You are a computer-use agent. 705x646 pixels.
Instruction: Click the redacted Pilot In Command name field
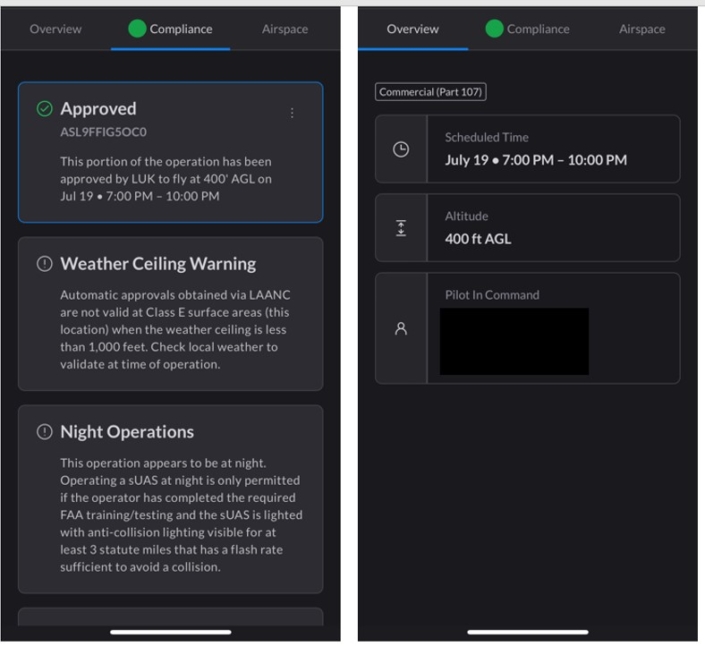514,342
